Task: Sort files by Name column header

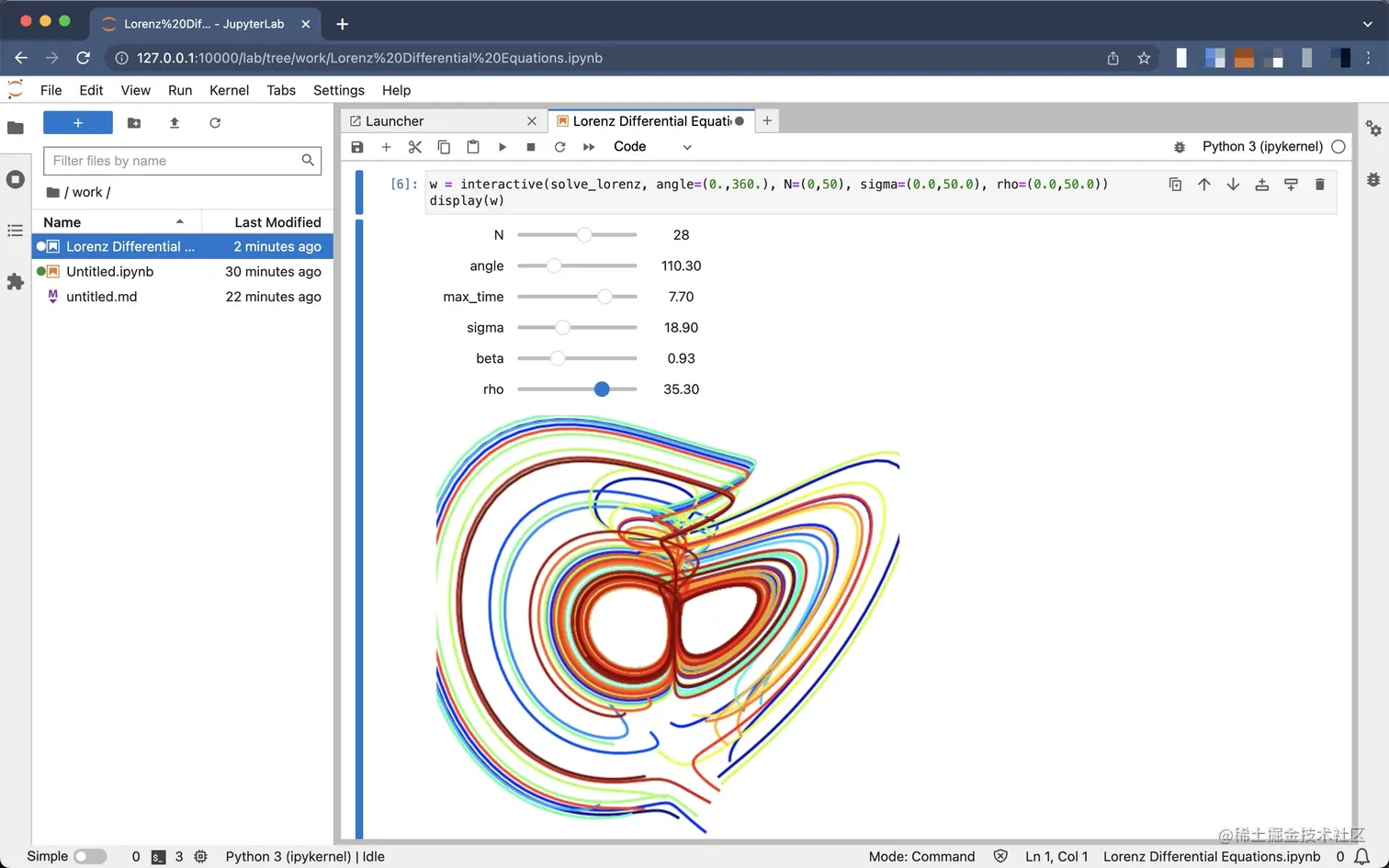Action: pyautogui.click(x=117, y=222)
